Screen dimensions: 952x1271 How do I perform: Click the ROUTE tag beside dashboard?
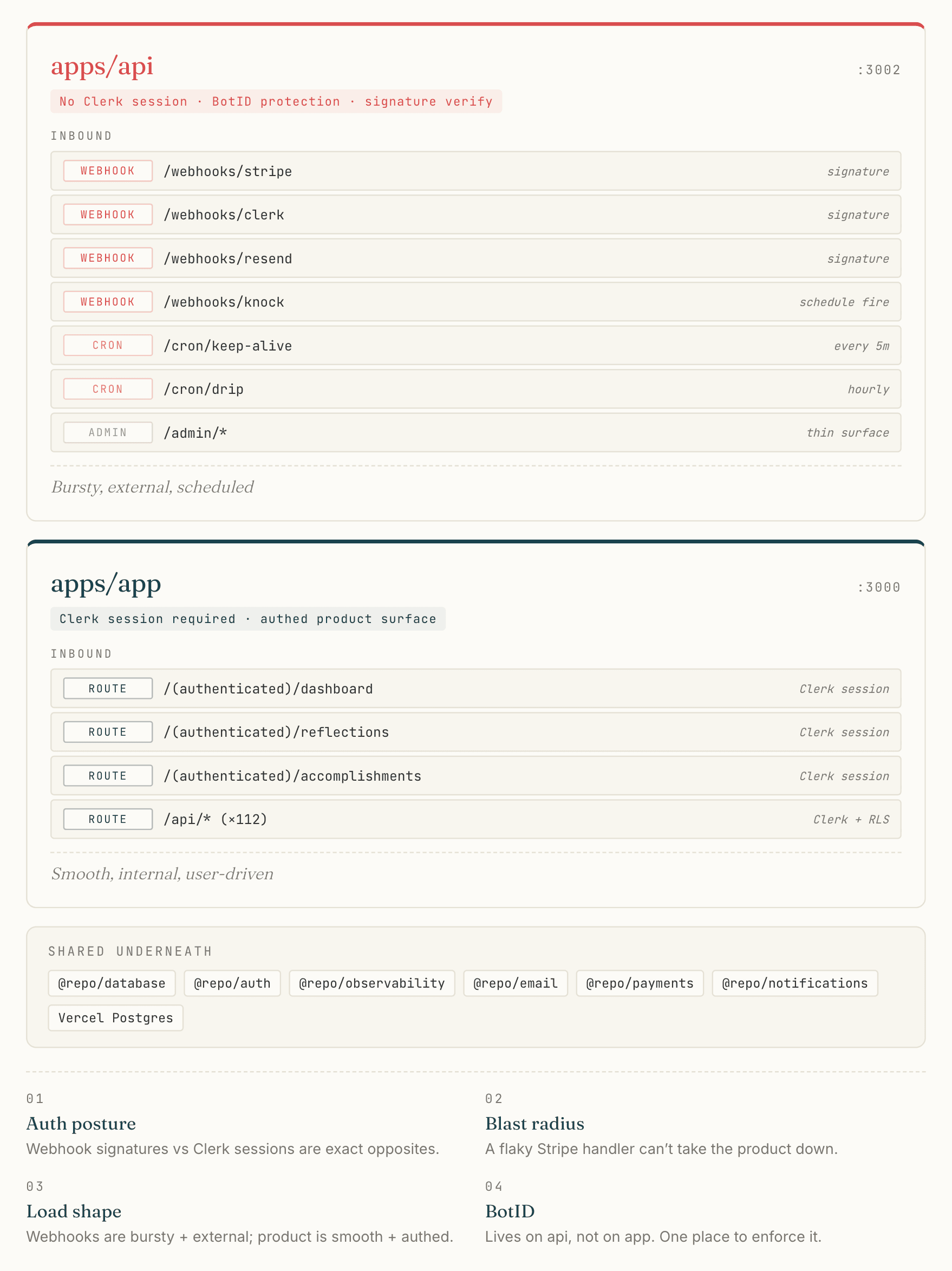tap(108, 689)
